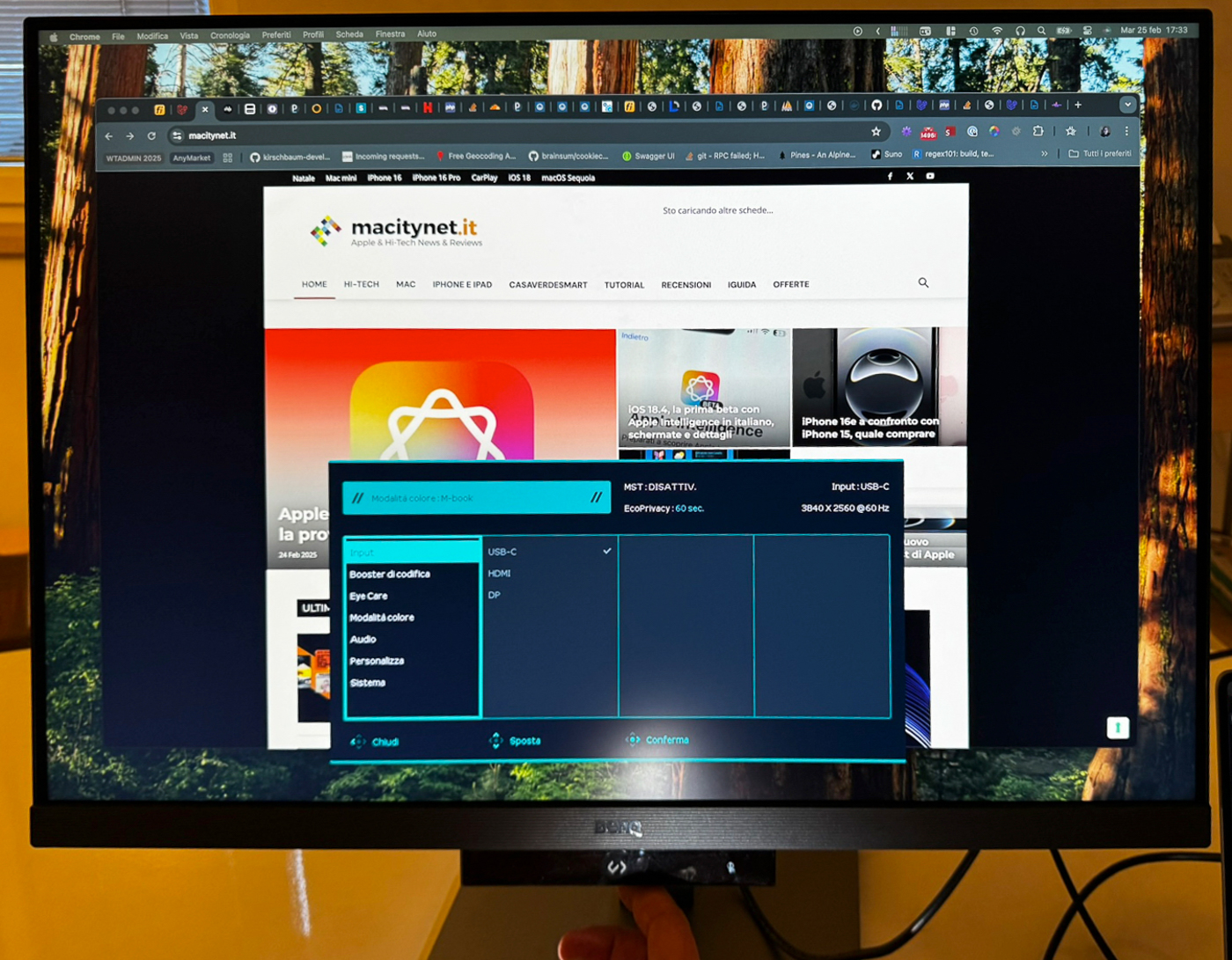Open the Chrome extensions puzzle icon
1232x960 pixels.
pos(1038,131)
